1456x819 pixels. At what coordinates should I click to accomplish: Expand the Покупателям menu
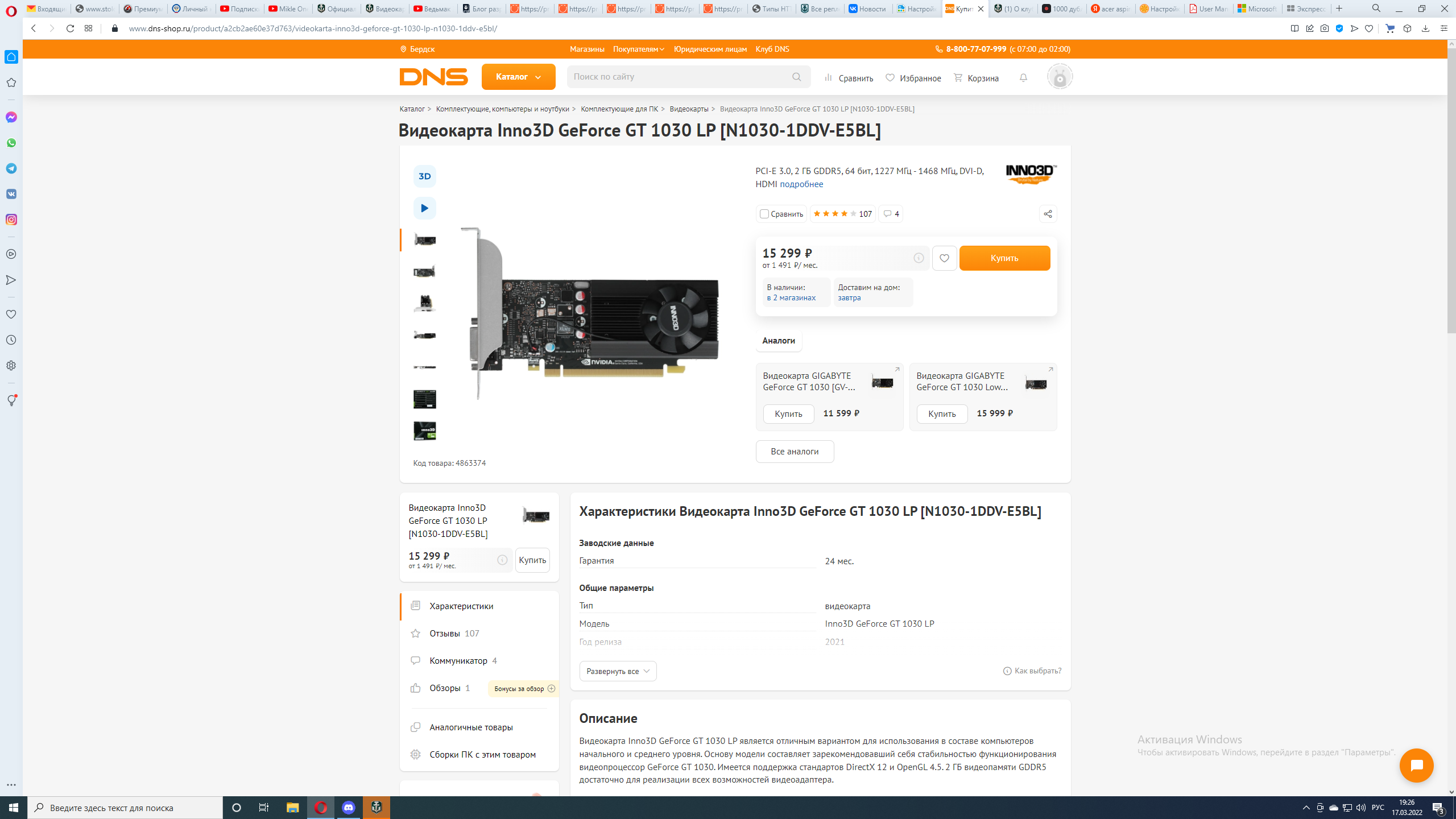639,49
